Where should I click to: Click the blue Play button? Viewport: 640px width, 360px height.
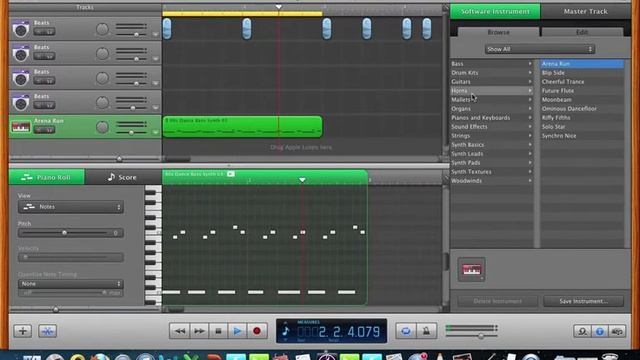[x=238, y=331]
